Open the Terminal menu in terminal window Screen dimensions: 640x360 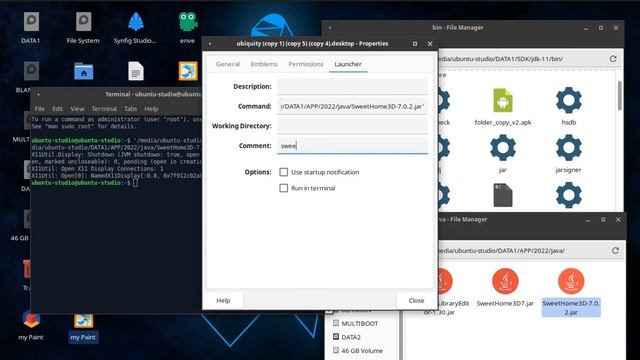[104, 109]
